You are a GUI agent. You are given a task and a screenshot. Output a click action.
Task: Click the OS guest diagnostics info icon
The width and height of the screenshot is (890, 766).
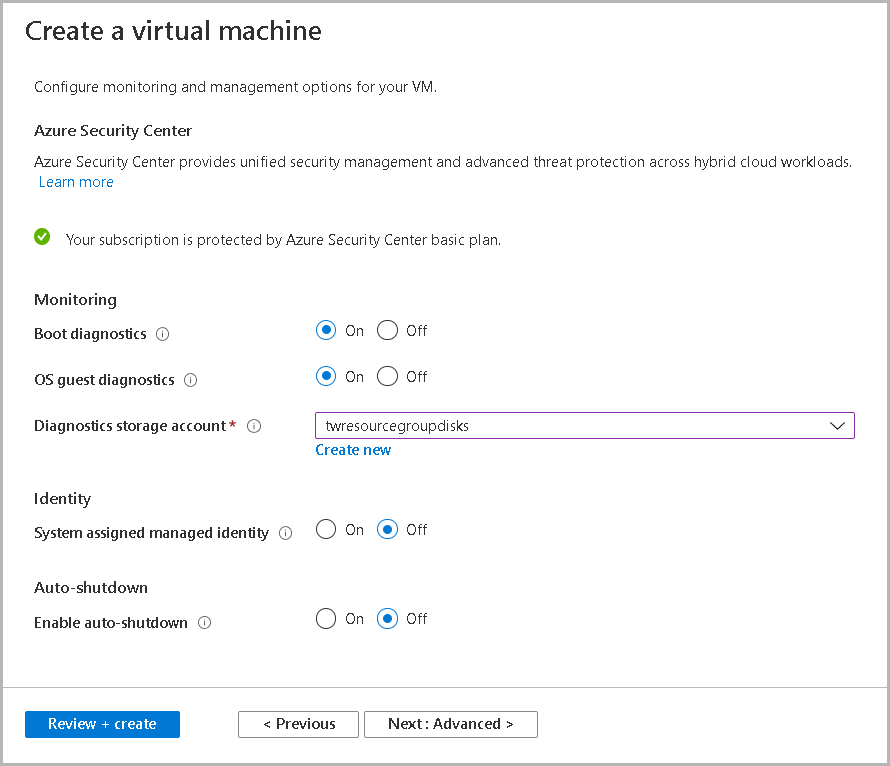(x=191, y=380)
